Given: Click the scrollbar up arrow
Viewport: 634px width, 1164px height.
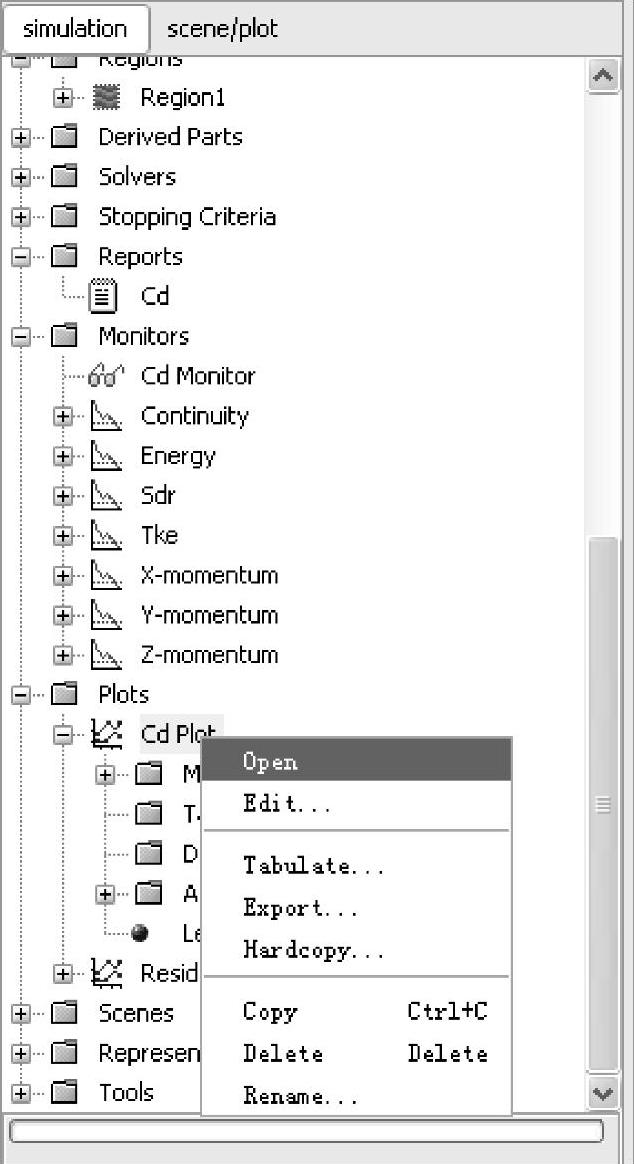Looking at the screenshot, I should [603, 76].
